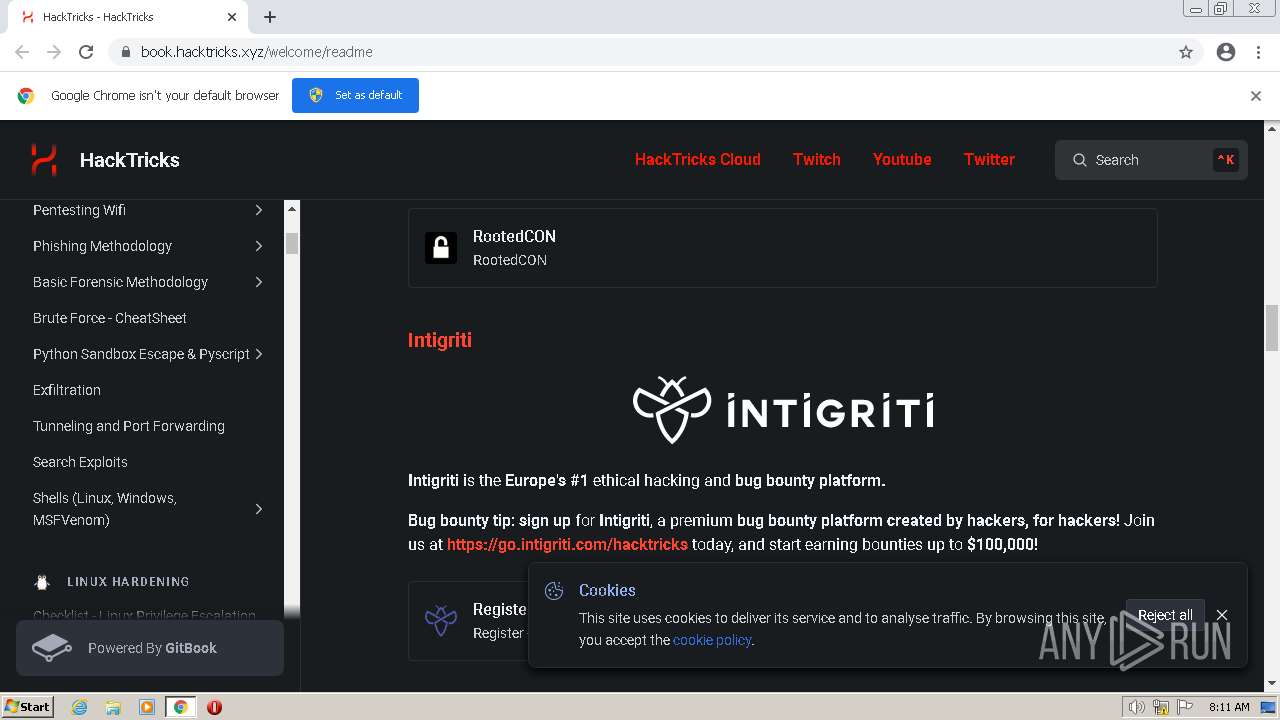Open HackTricks Cloud link
Image resolution: width=1280 pixels, height=720 pixels.
(698, 159)
